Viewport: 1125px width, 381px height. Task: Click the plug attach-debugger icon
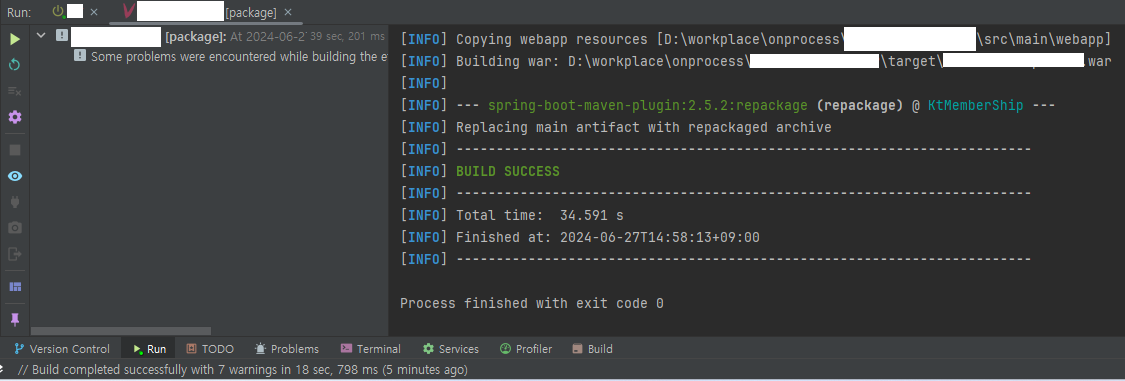14,202
